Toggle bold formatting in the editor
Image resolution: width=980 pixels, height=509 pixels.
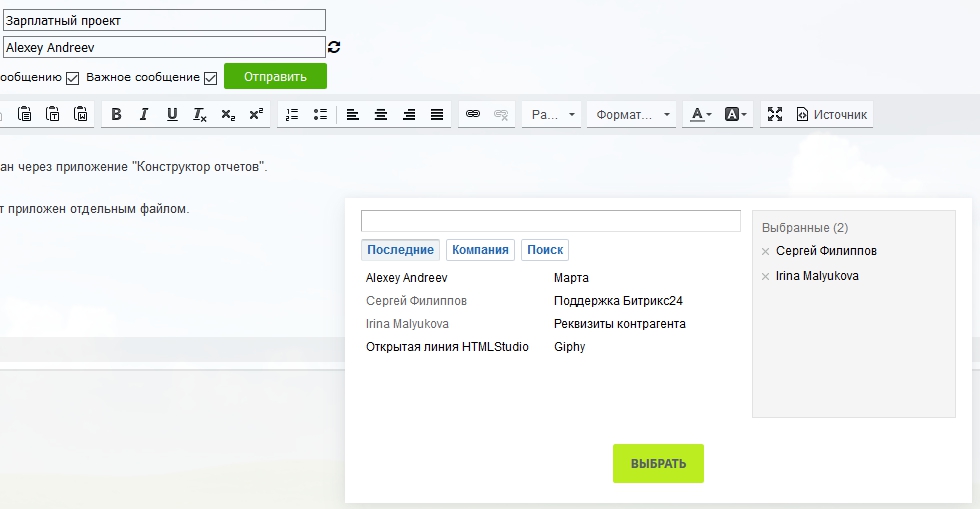(x=116, y=115)
